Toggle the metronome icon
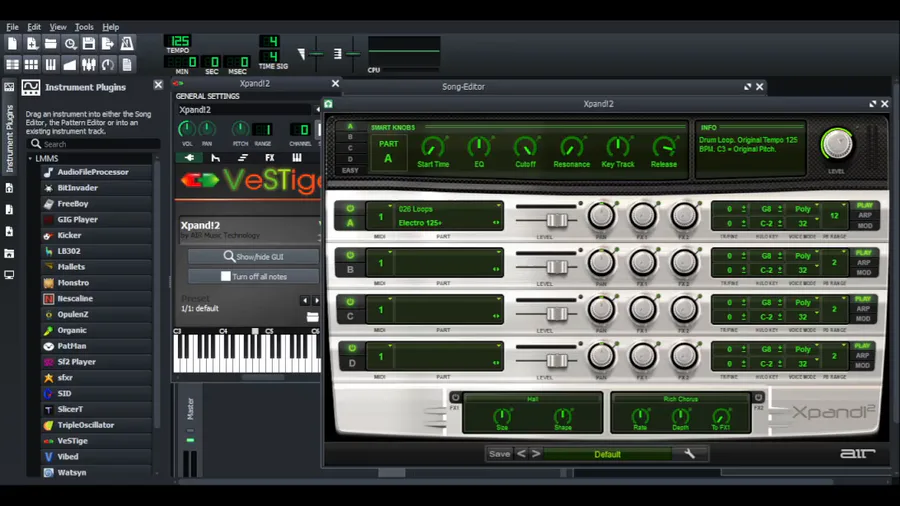900x506 pixels. pos(127,44)
